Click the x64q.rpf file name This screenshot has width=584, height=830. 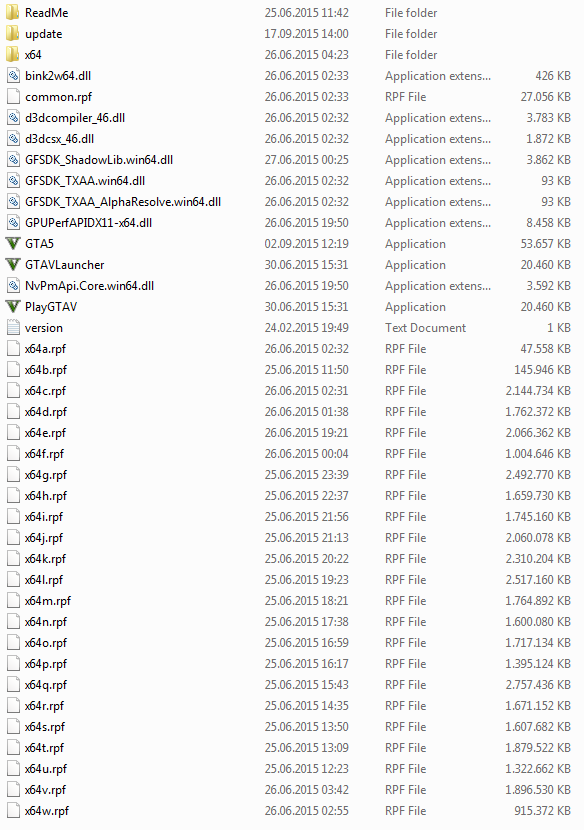(46, 685)
